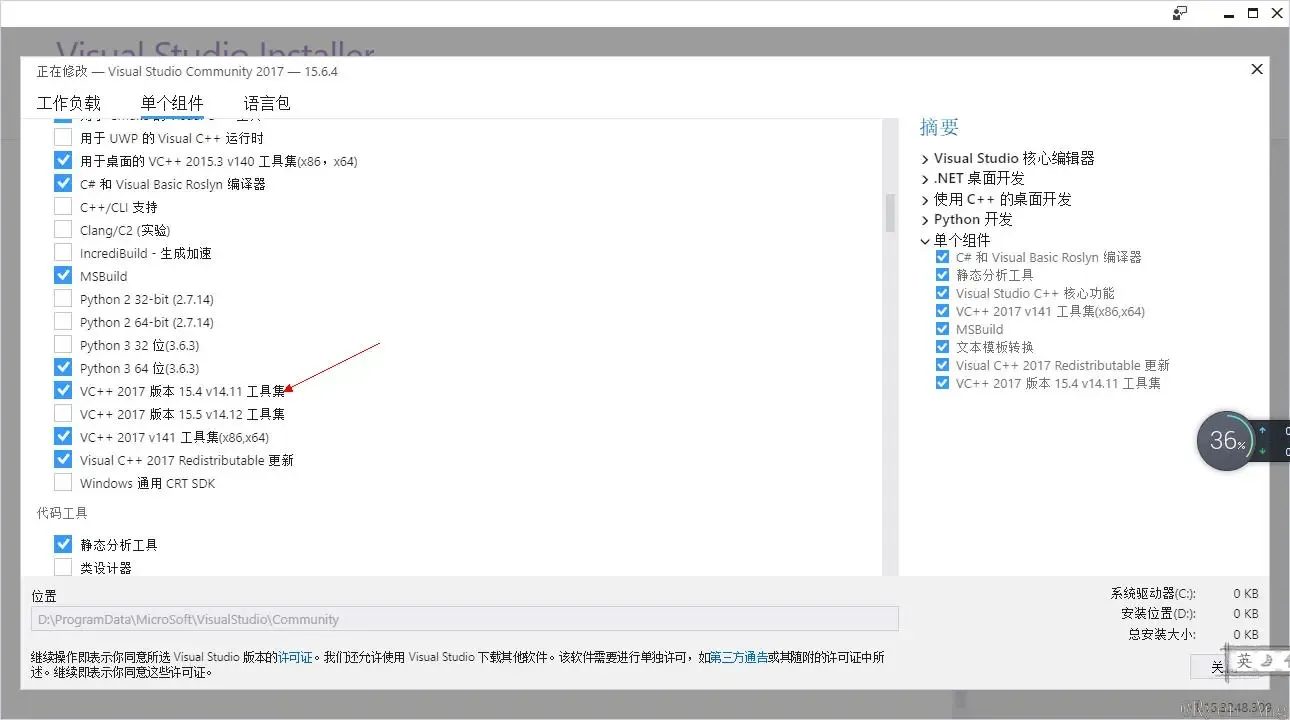
Task: Uncheck VC++ 2017 版本 15.4 v14.11 工具集 in summary
Action: click(x=942, y=383)
